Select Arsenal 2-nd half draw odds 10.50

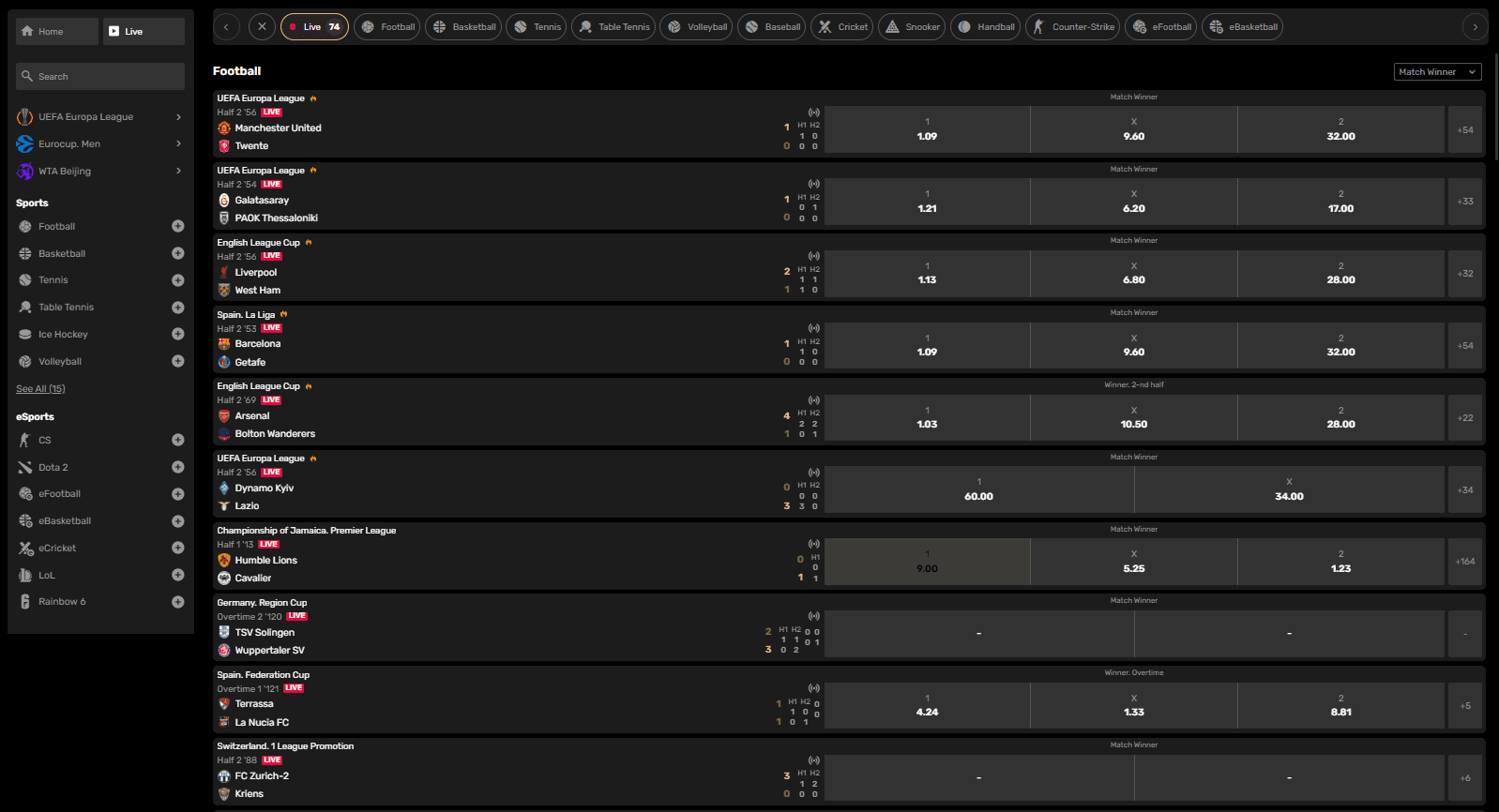(1134, 417)
